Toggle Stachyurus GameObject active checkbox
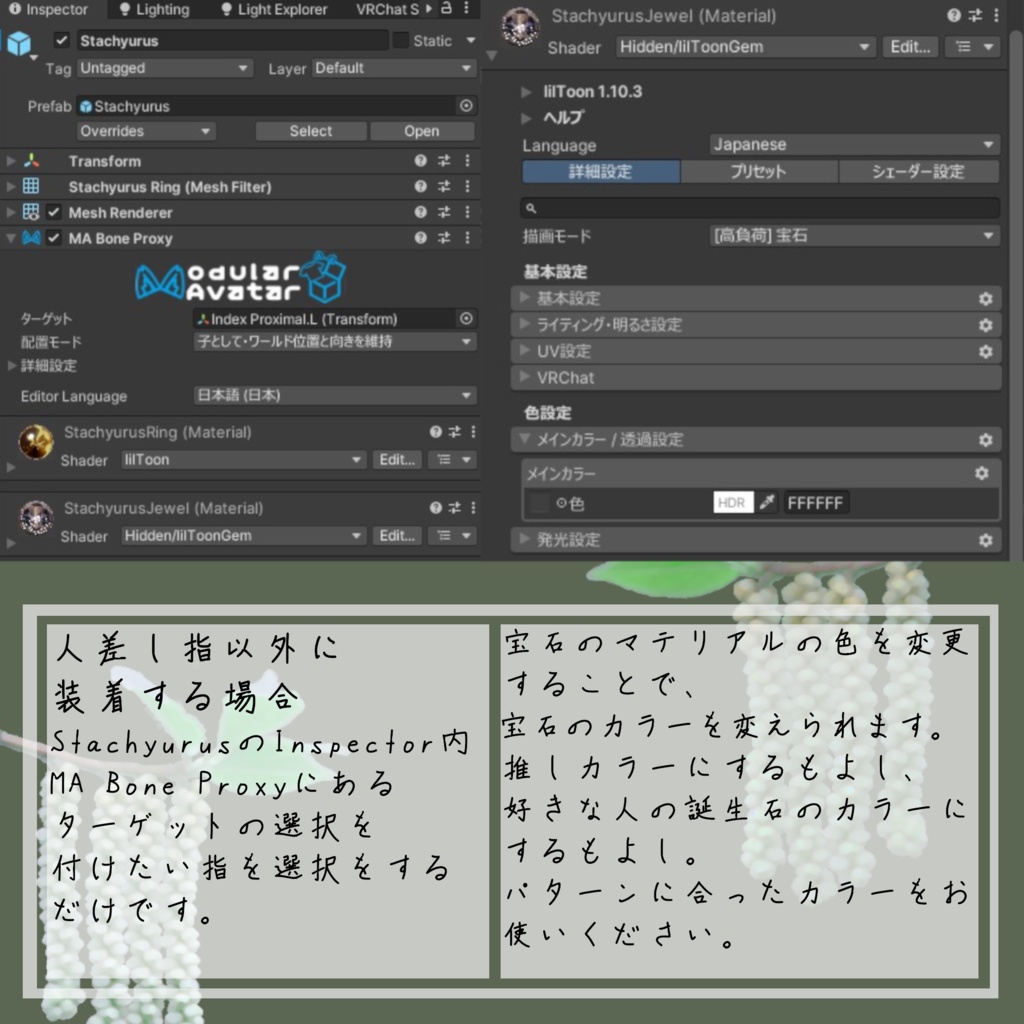The height and width of the screenshot is (1024, 1024). click(61, 40)
